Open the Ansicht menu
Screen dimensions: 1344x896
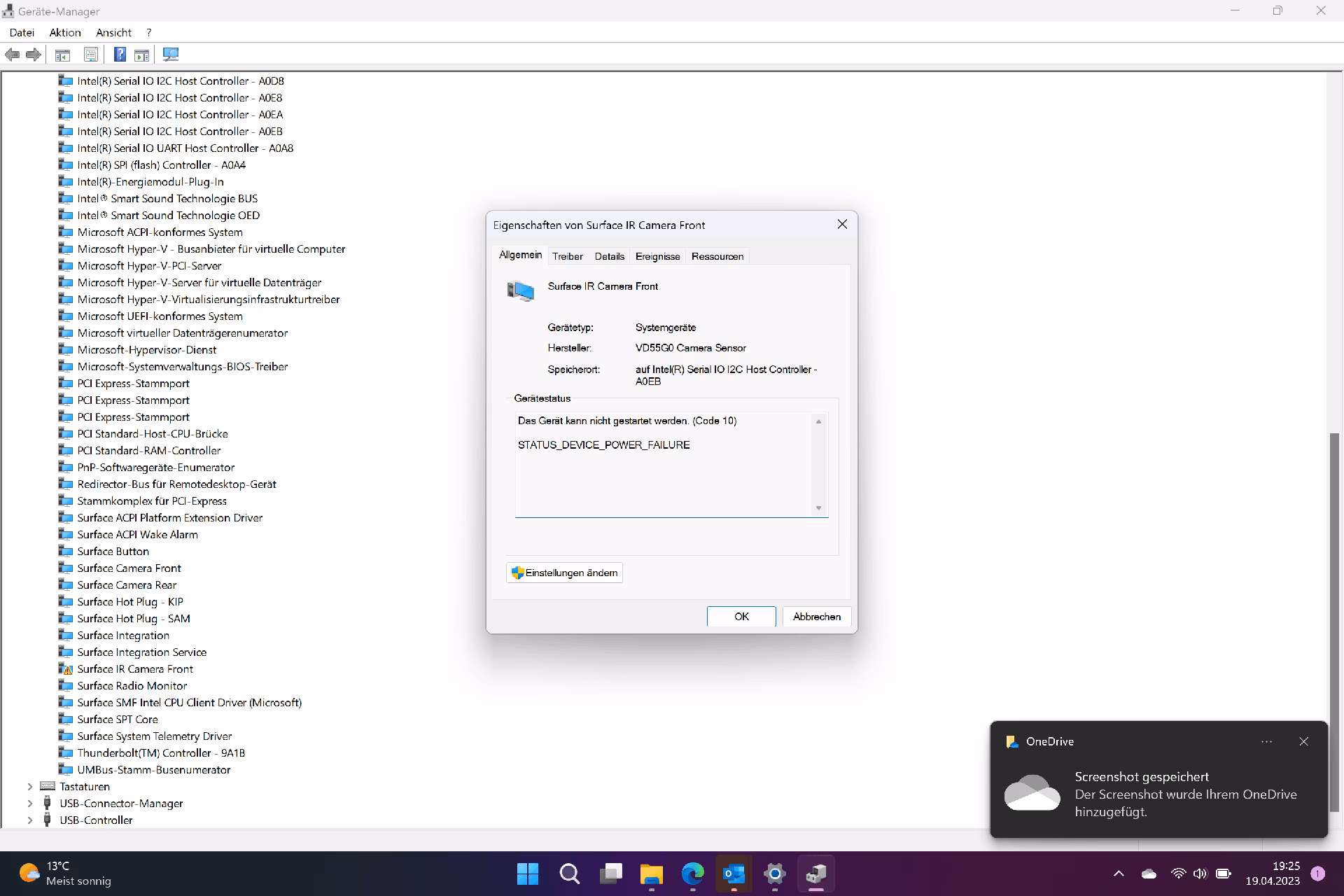(x=113, y=32)
